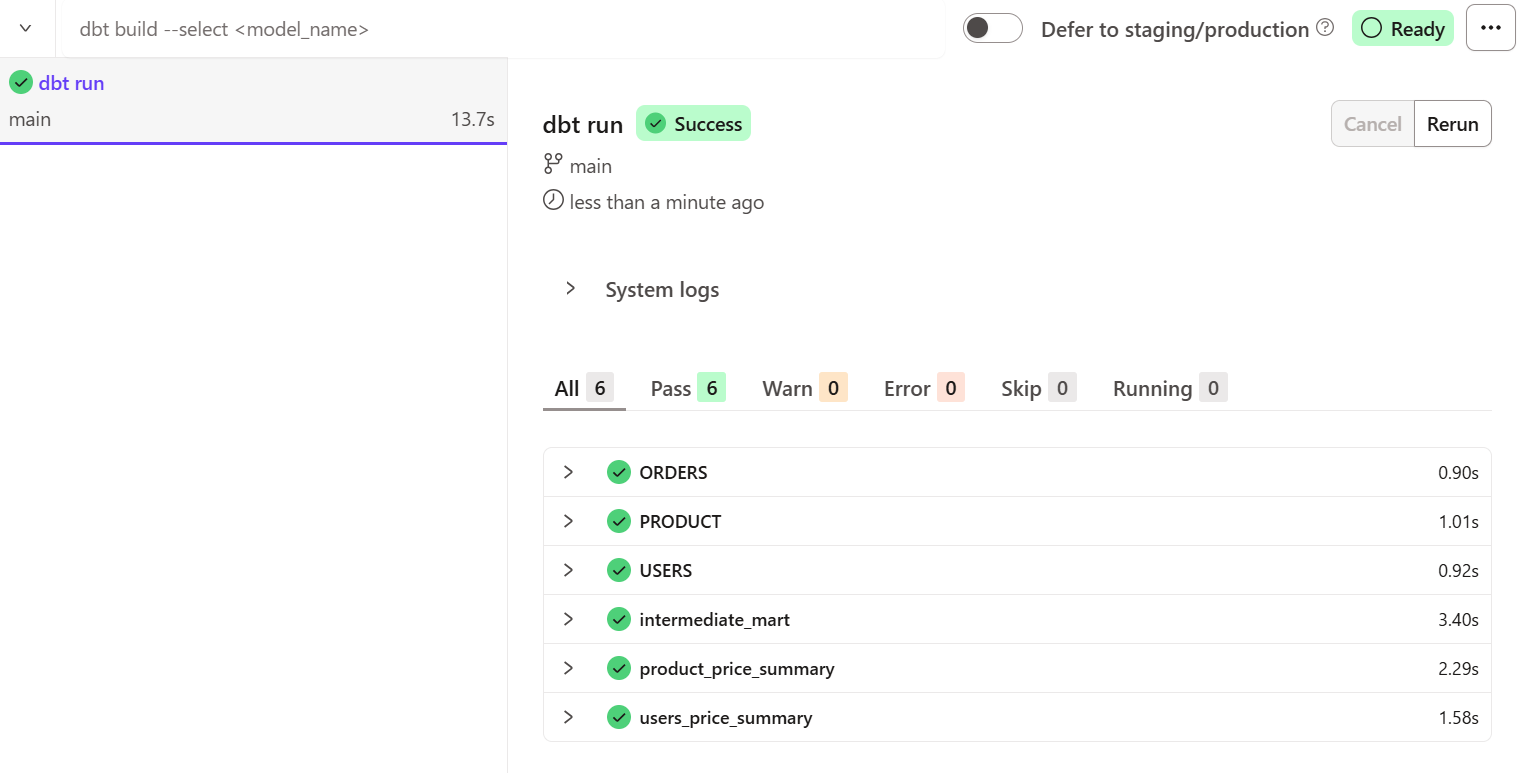
Task: Click green check icon beside dbt run in history
Action: pyautogui.click(x=20, y=82)
